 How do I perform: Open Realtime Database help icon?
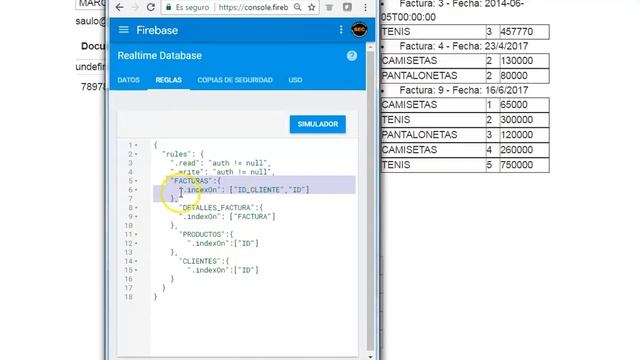[352, 56]
